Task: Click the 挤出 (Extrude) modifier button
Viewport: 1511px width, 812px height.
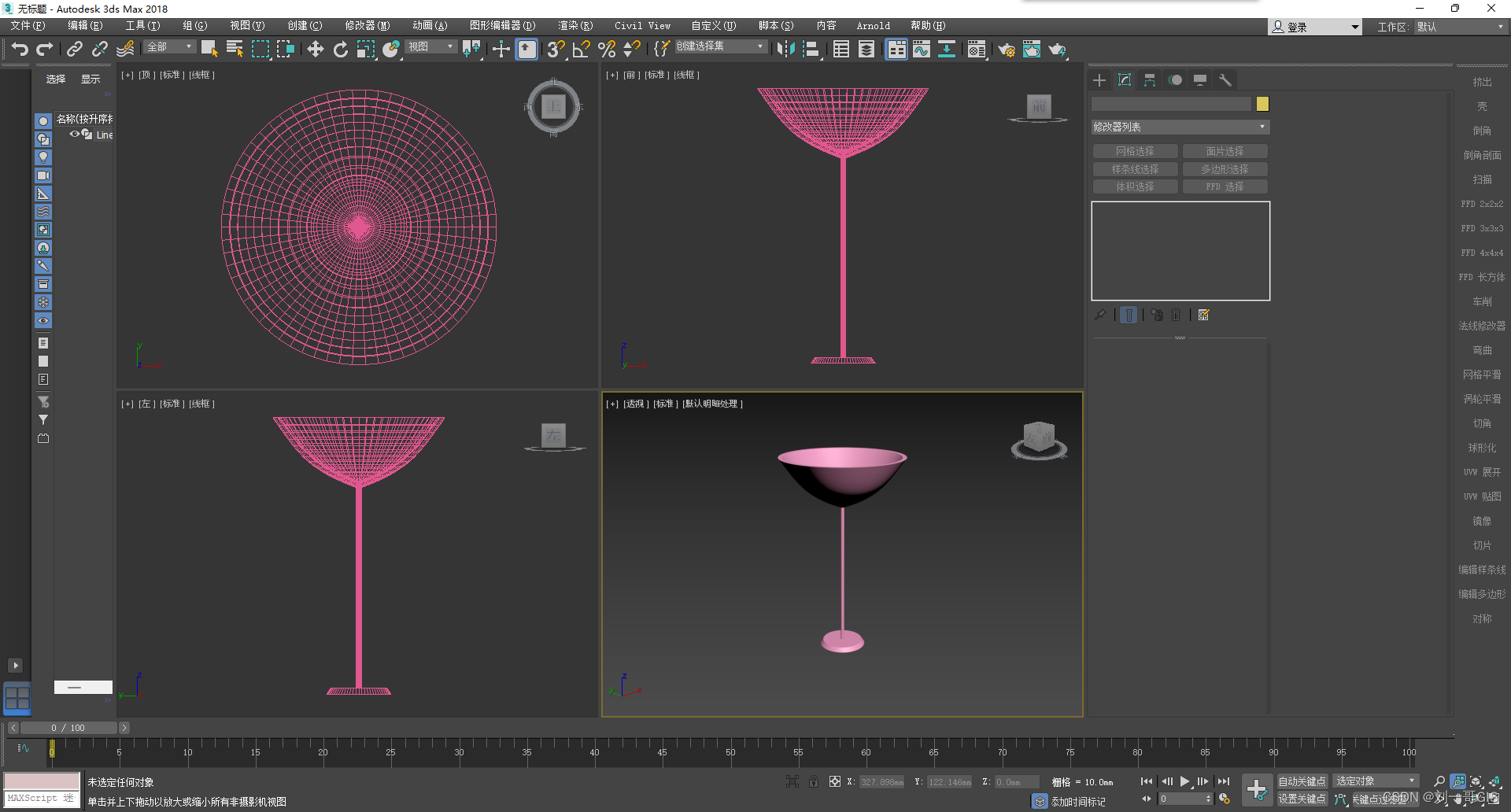Action: pos(1482,82)
